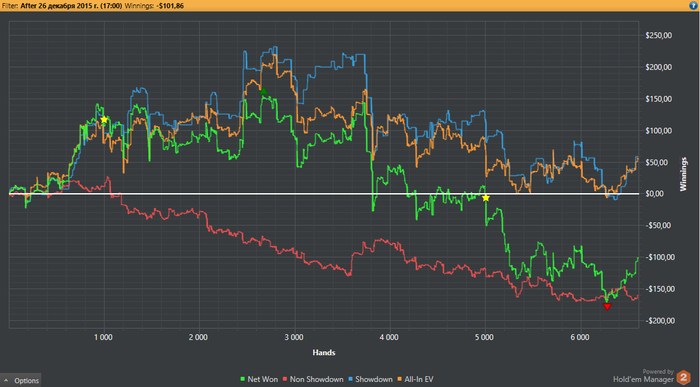Select the yellow star marker near 1 000 hands
The image size is (700, 387).
coord(104,120)
